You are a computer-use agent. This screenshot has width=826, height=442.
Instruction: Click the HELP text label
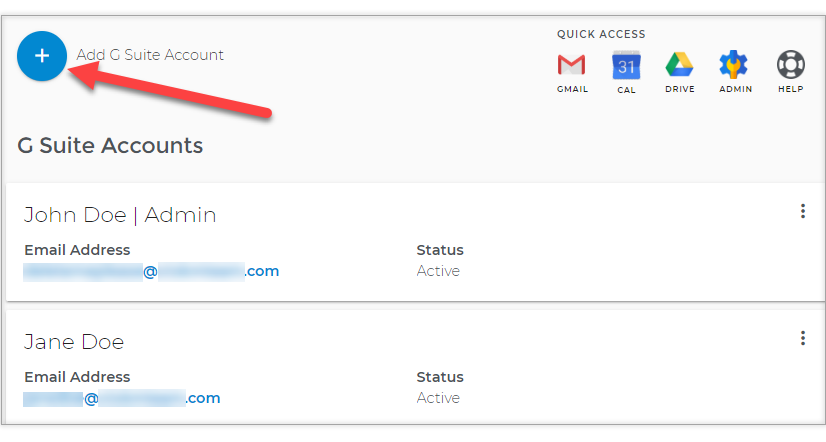[791, 89]
